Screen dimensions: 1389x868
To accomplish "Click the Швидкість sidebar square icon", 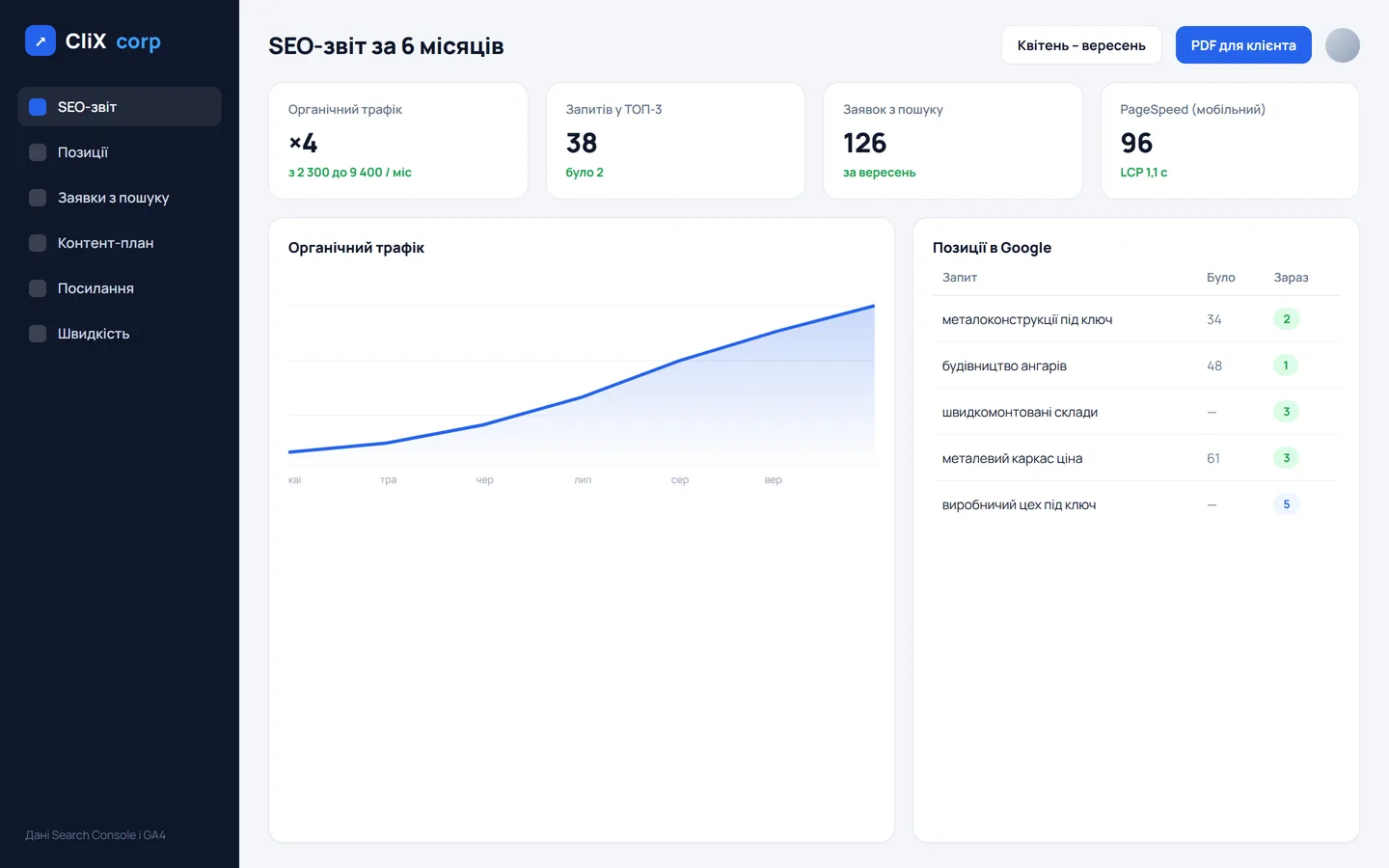I will click(x=38, y=334).
